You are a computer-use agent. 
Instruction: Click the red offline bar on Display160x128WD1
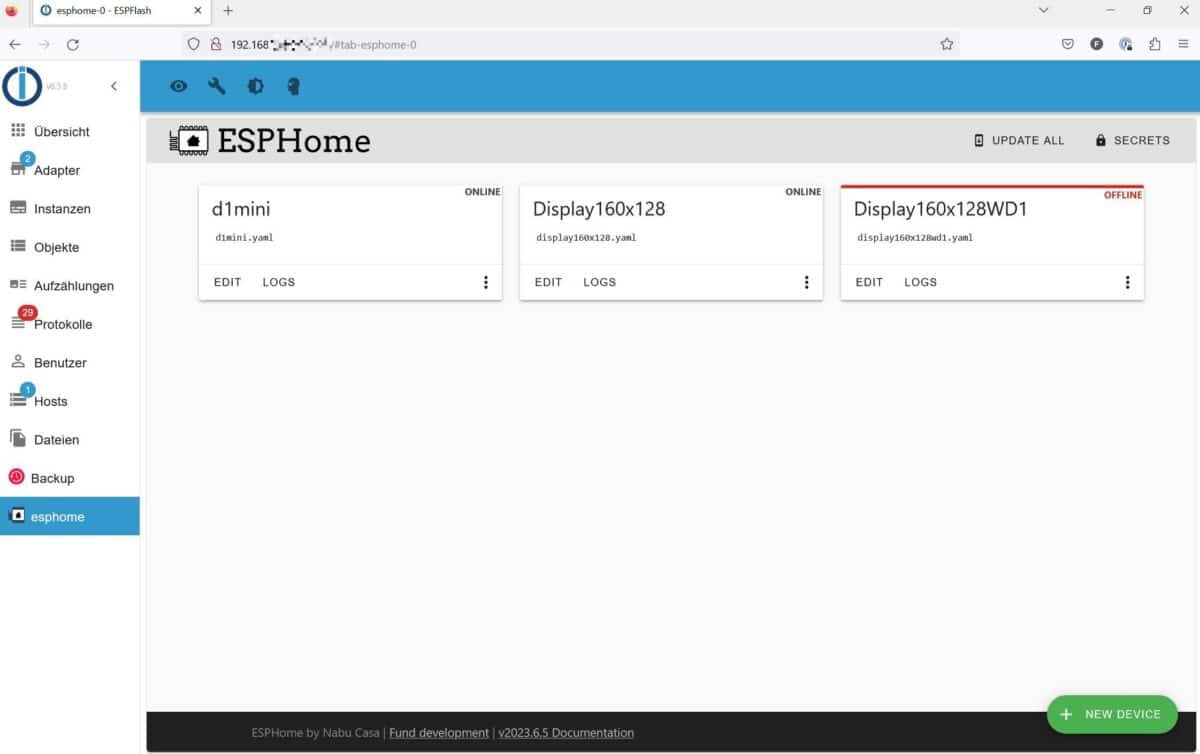click(x=991, y=186)
